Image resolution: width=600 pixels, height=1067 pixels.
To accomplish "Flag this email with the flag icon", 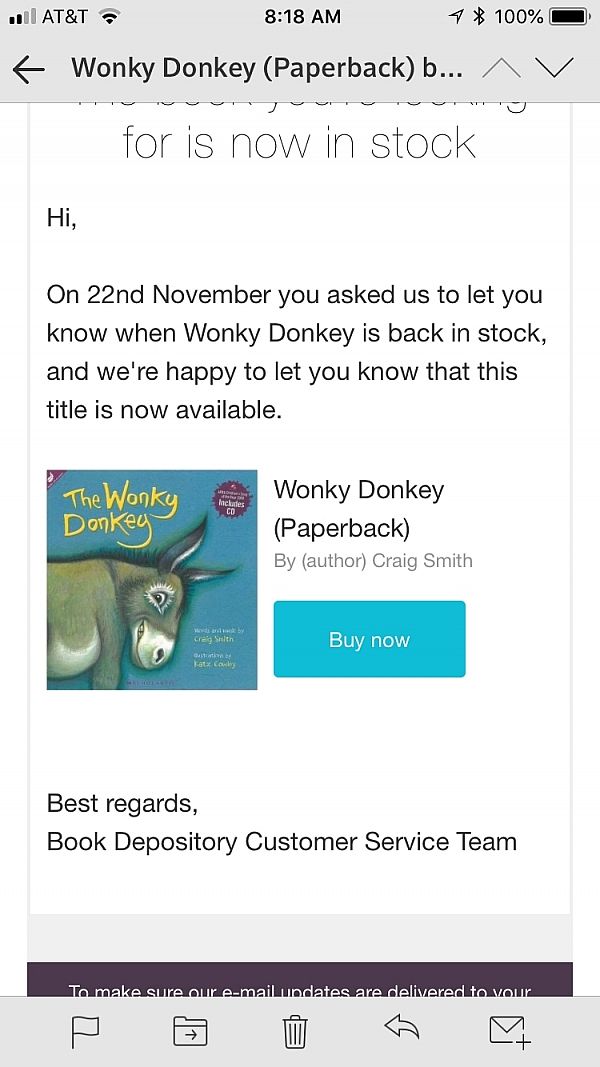I will tap(86, 1032).
